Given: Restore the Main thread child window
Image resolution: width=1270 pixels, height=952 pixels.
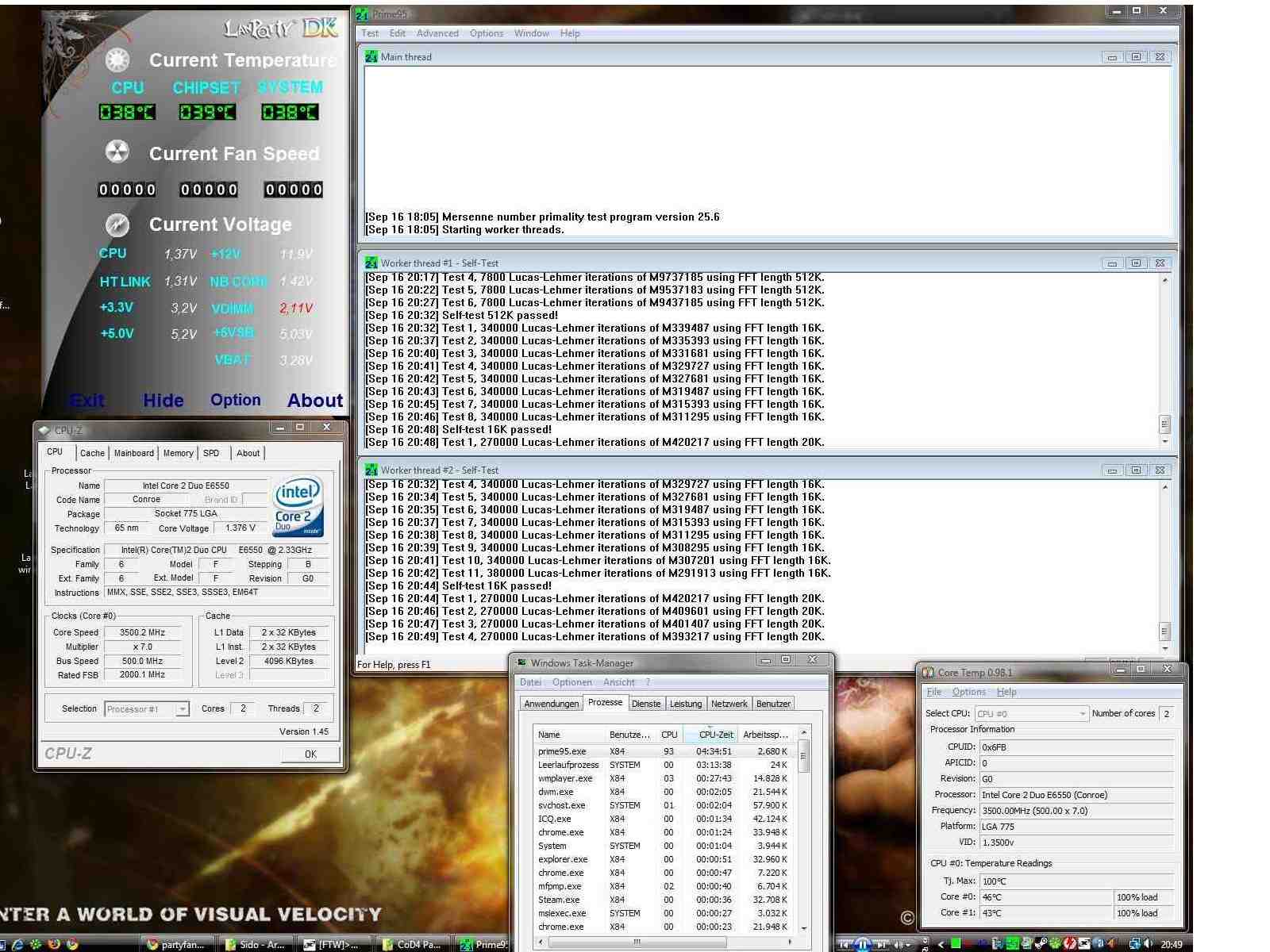Looking at the screenshot, I should [x=1136, y=57].
